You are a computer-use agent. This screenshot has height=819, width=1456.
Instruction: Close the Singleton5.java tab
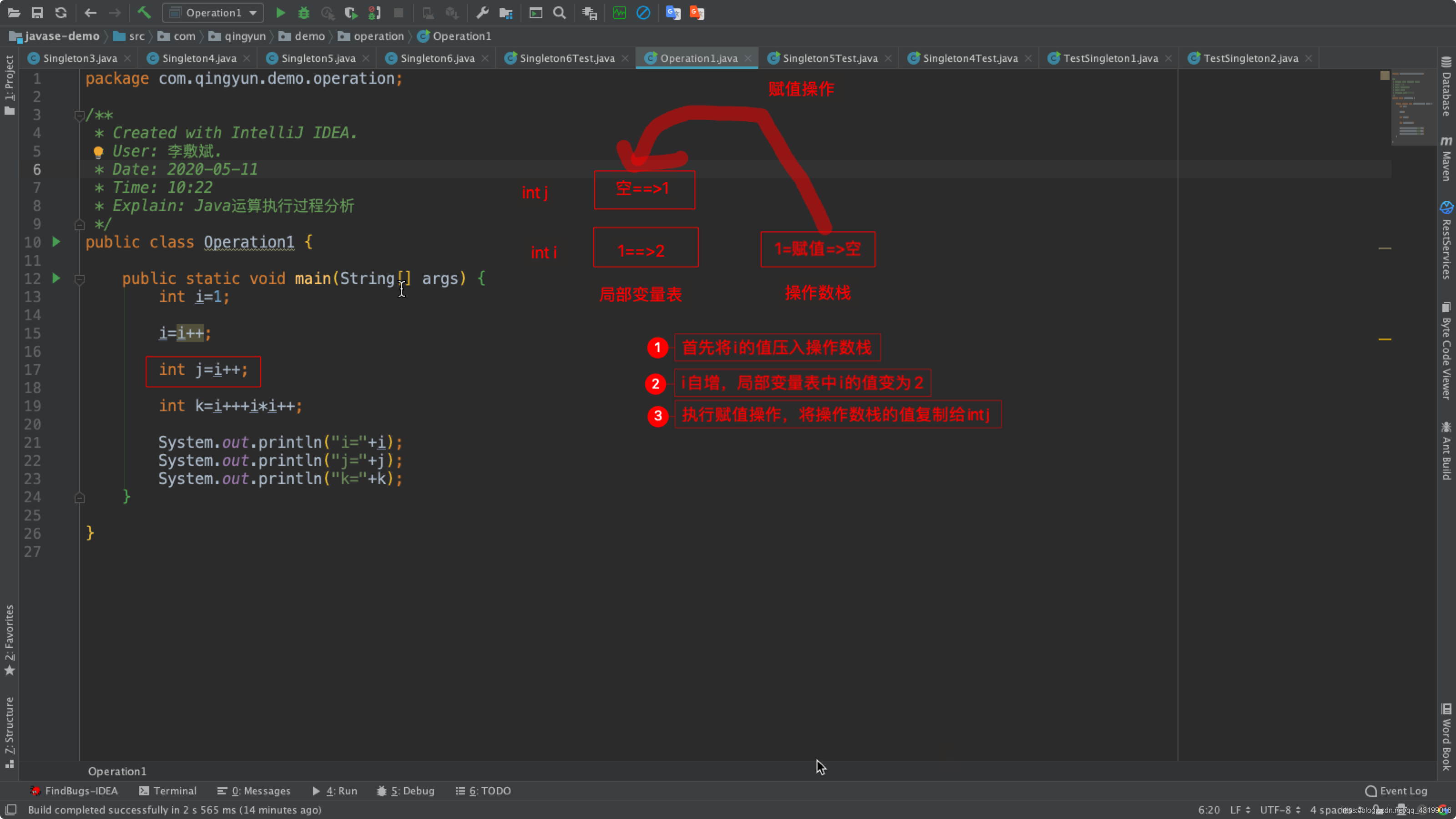coord(366,58)
